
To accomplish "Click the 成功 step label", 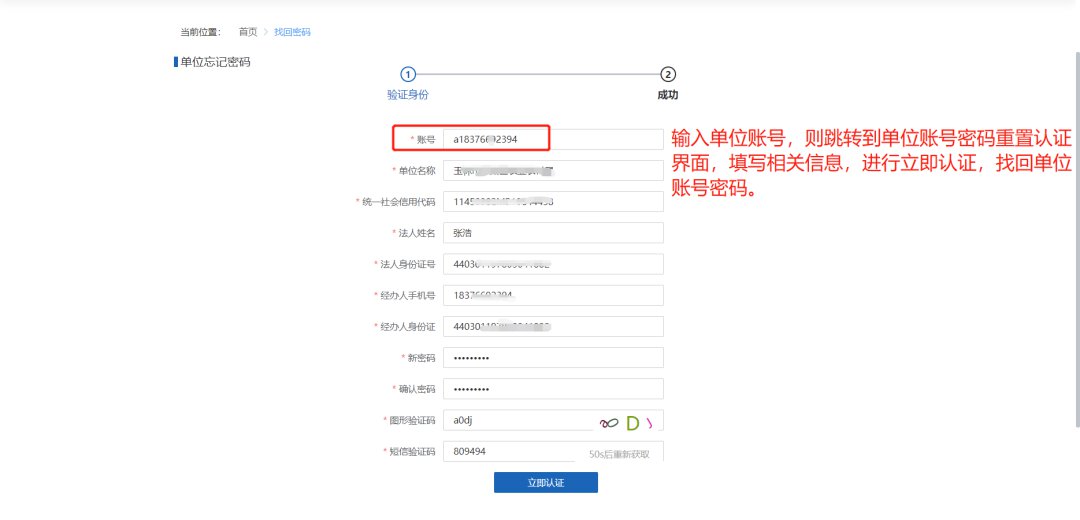I will tap(668, 95).
